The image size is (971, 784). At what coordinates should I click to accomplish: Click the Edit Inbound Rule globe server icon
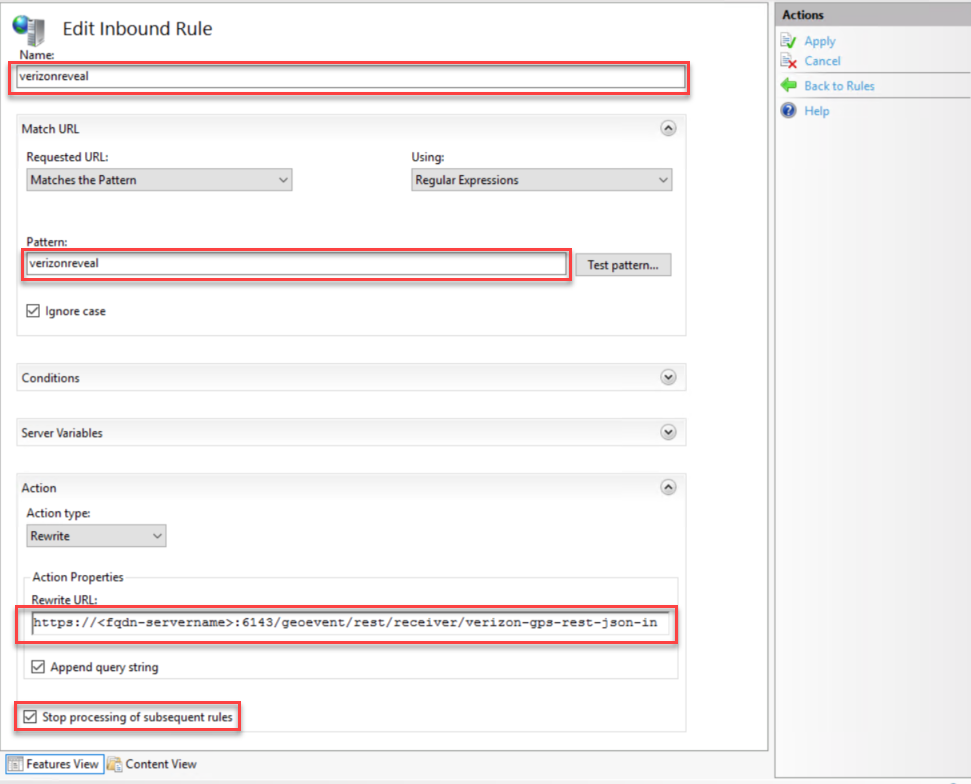click(29, 30)
